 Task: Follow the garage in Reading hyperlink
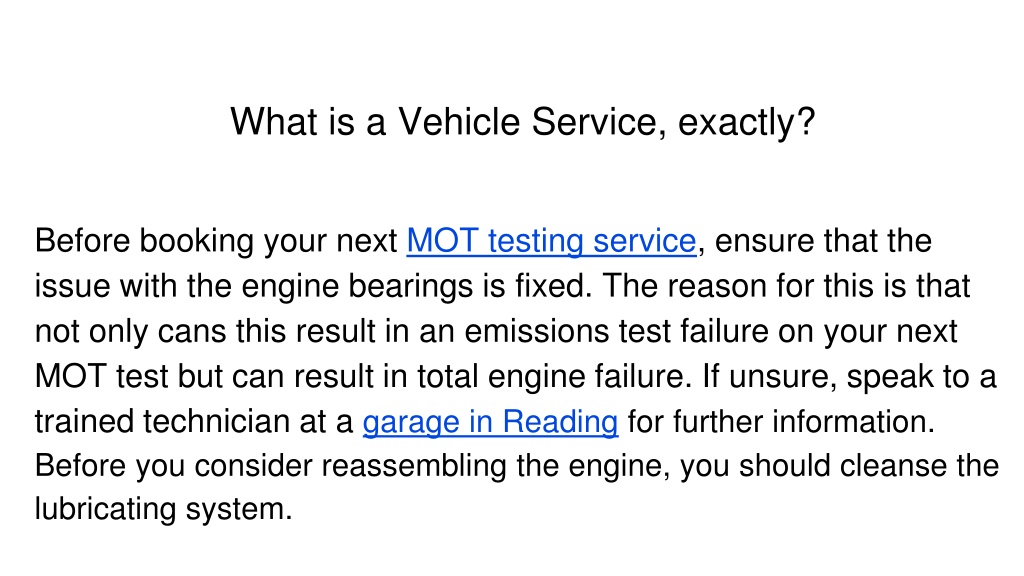pos(490,422)
